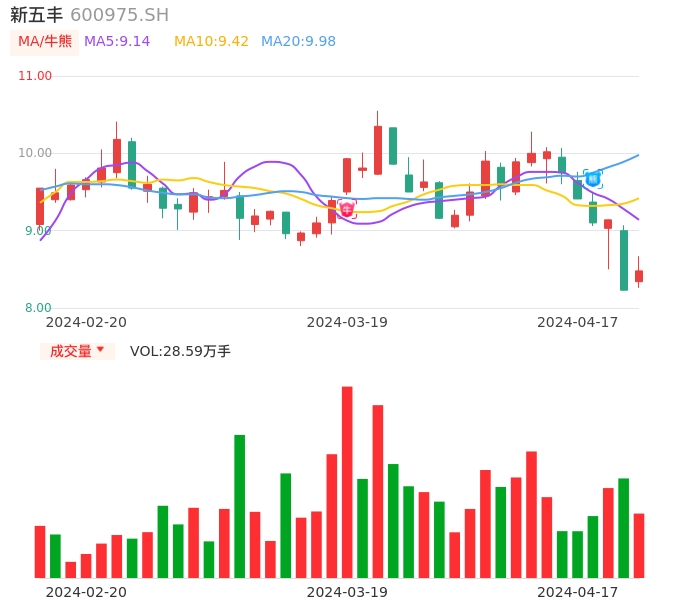Select the 2024-02-20 date on the price axis
686x606 pixels.
(x=86, y=322)
